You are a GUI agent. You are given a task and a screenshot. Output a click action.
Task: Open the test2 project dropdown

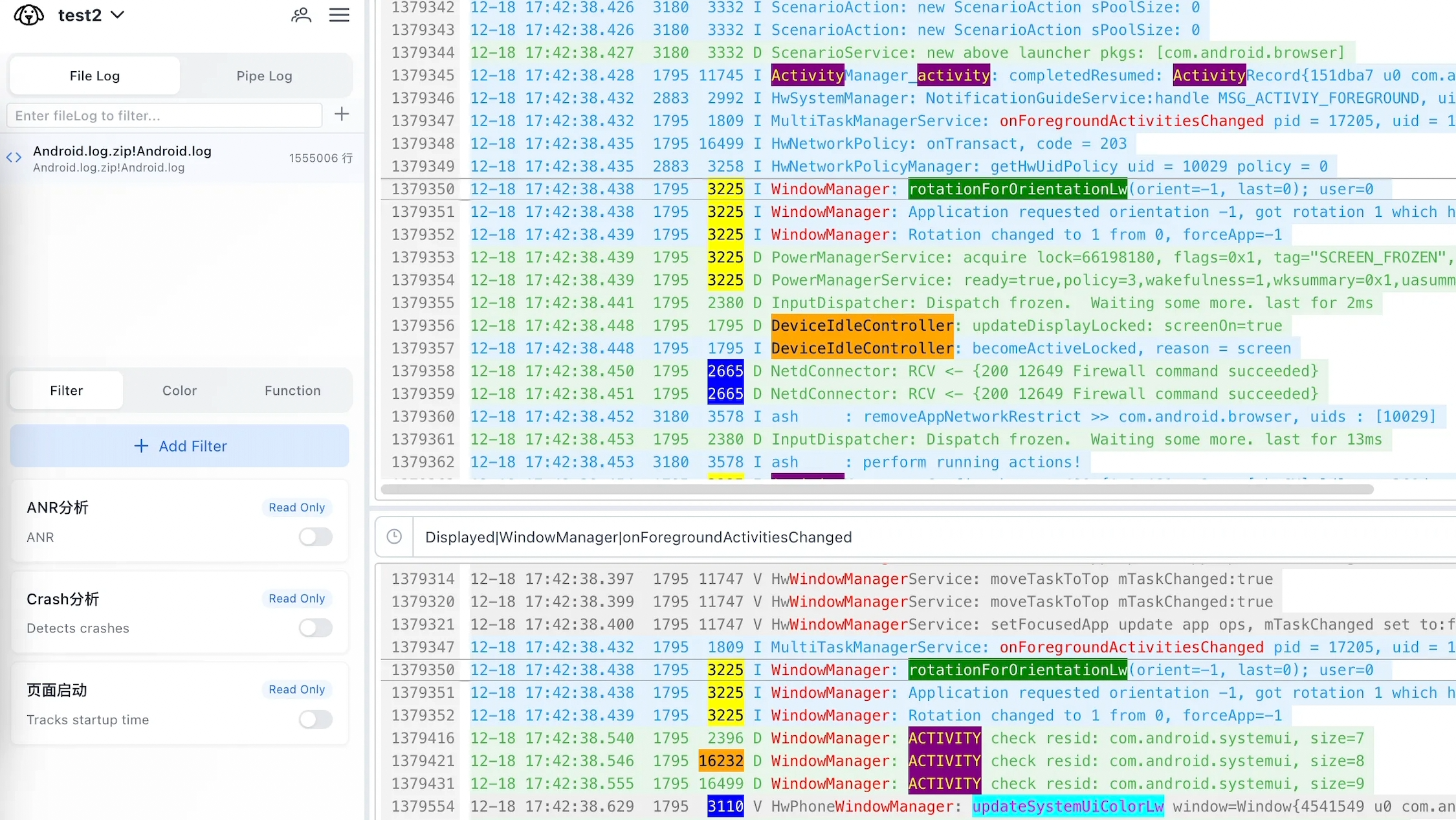coord(91,15)
